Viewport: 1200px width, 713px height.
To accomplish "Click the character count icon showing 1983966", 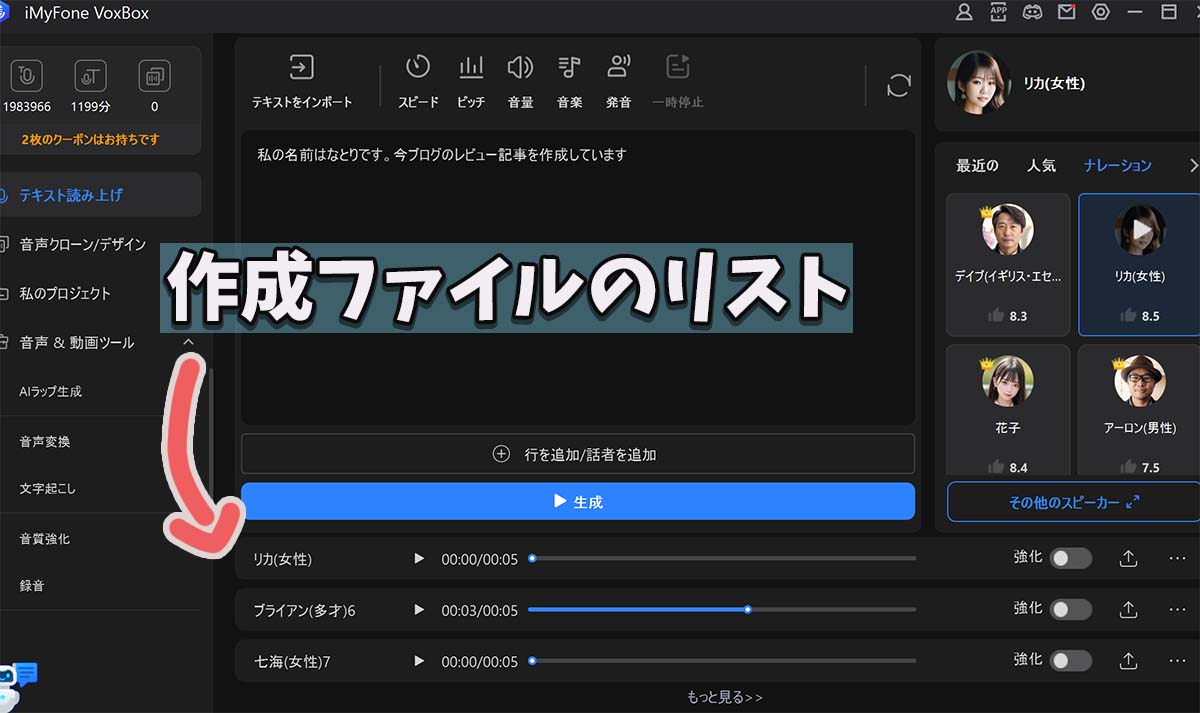I will (27, 76).
